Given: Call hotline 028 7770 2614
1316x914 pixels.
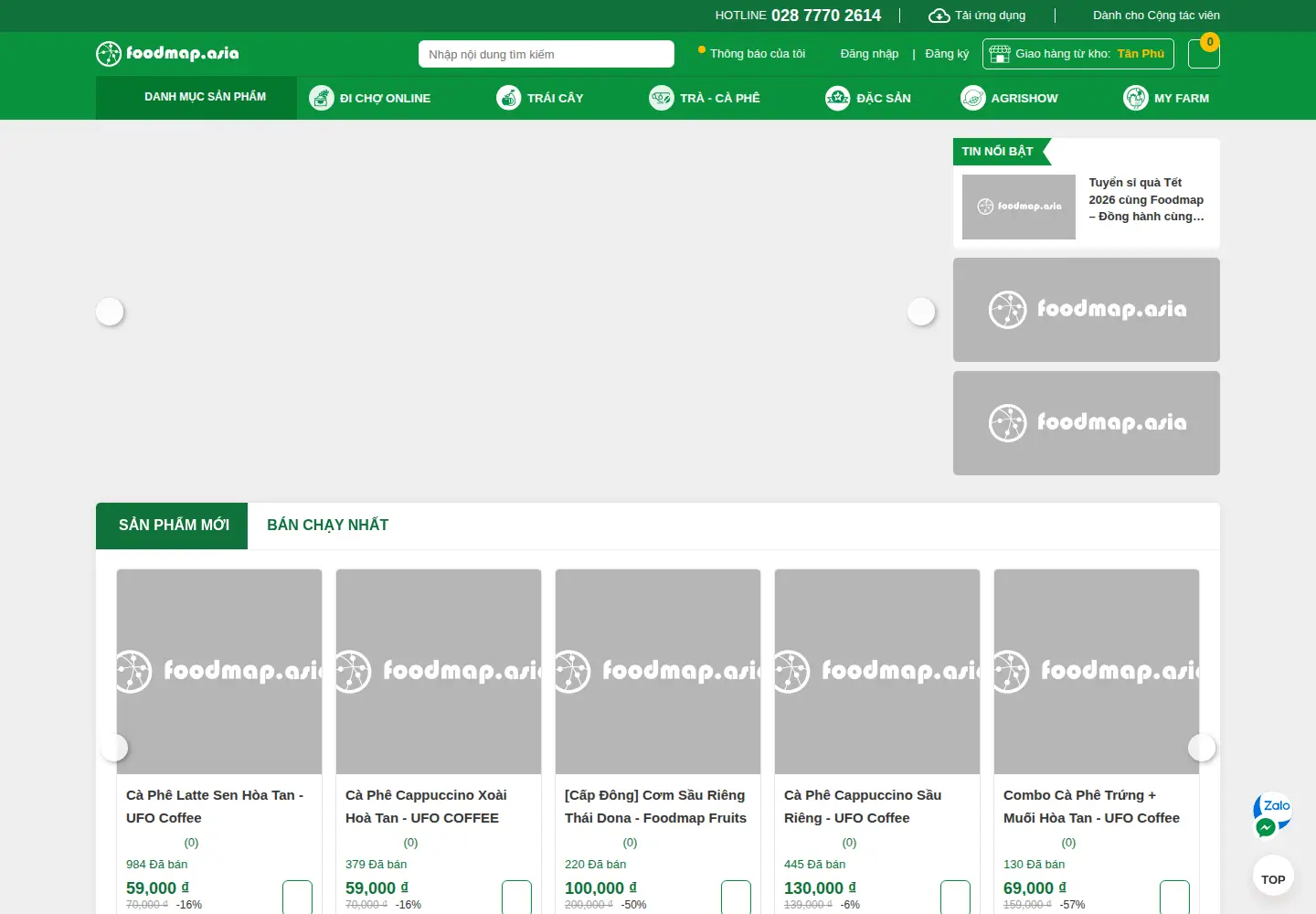Looking at the screenshot, I should point(825,16).
